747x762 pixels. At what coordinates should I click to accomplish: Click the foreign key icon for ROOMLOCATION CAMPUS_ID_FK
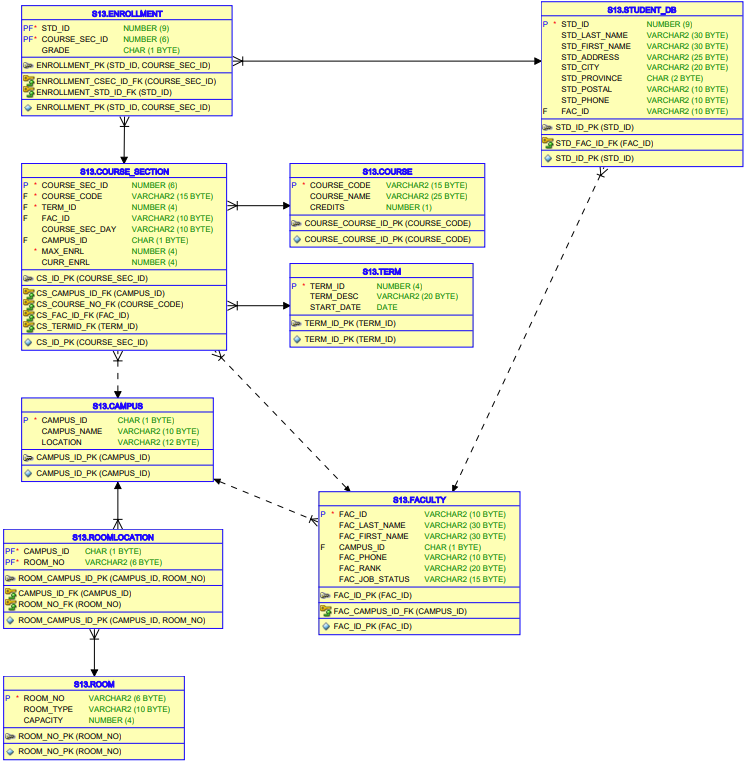click(11, 593)
